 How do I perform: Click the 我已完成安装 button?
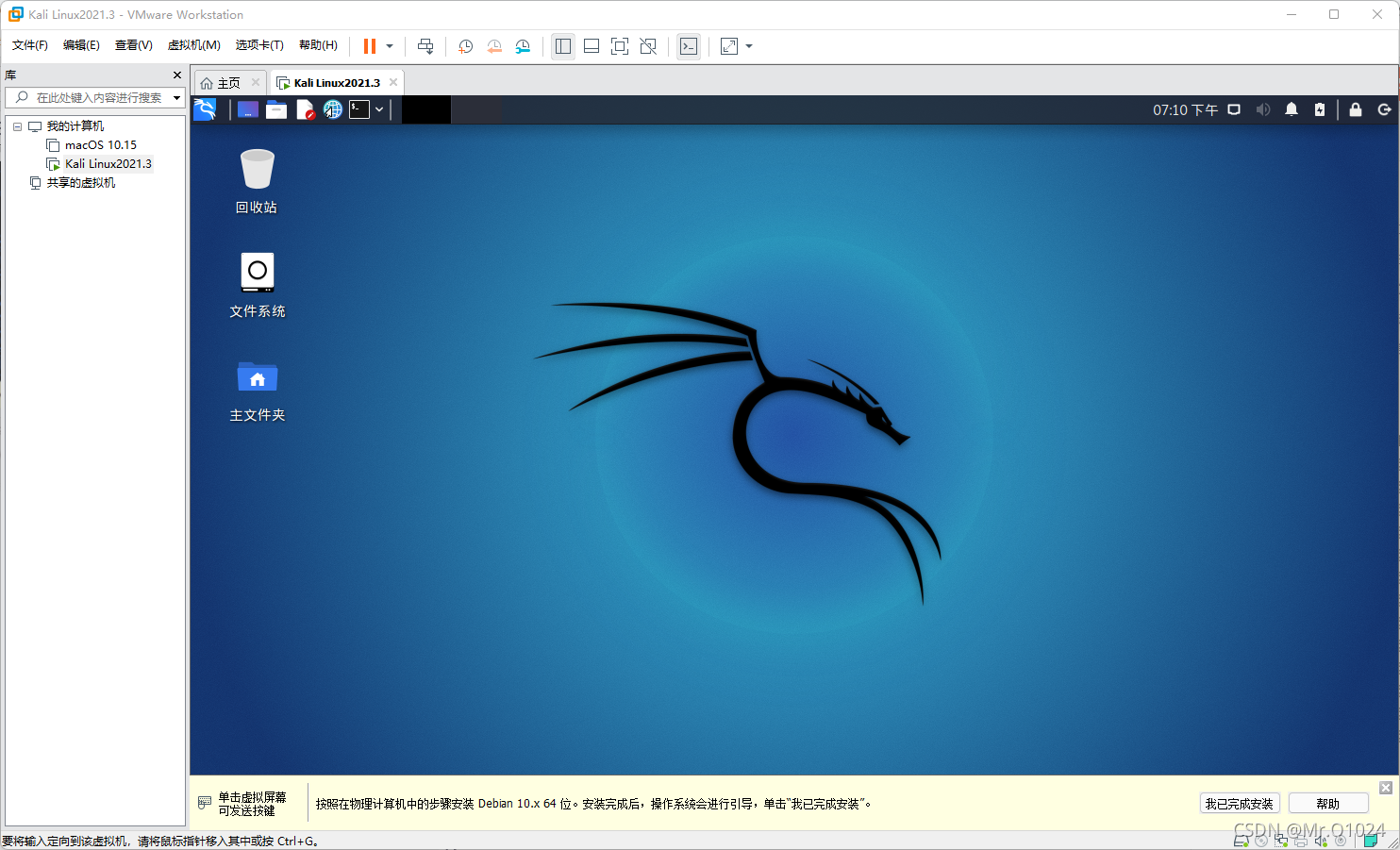[x=1239, y=804]
